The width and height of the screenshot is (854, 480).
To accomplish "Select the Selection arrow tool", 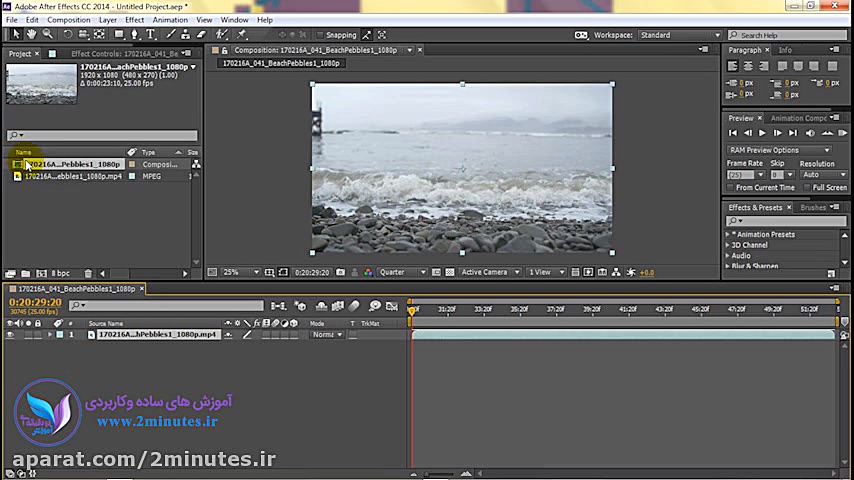I will pyautogui.click(x=16, y=35).
